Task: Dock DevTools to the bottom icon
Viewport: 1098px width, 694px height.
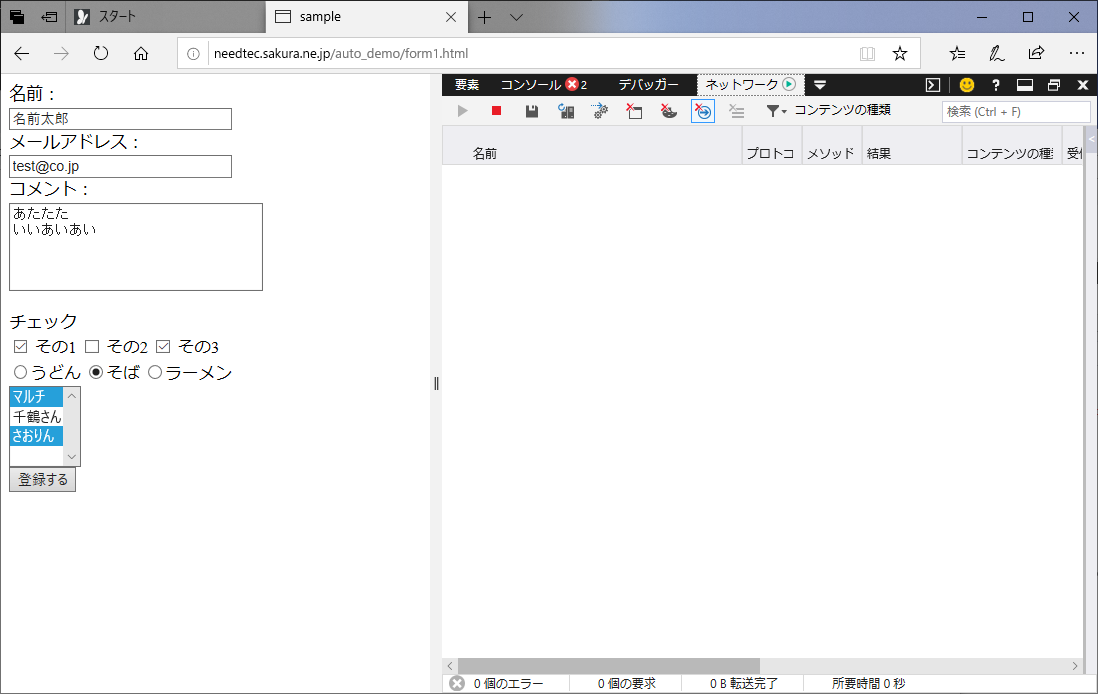Action: (x=1024, y=85)
